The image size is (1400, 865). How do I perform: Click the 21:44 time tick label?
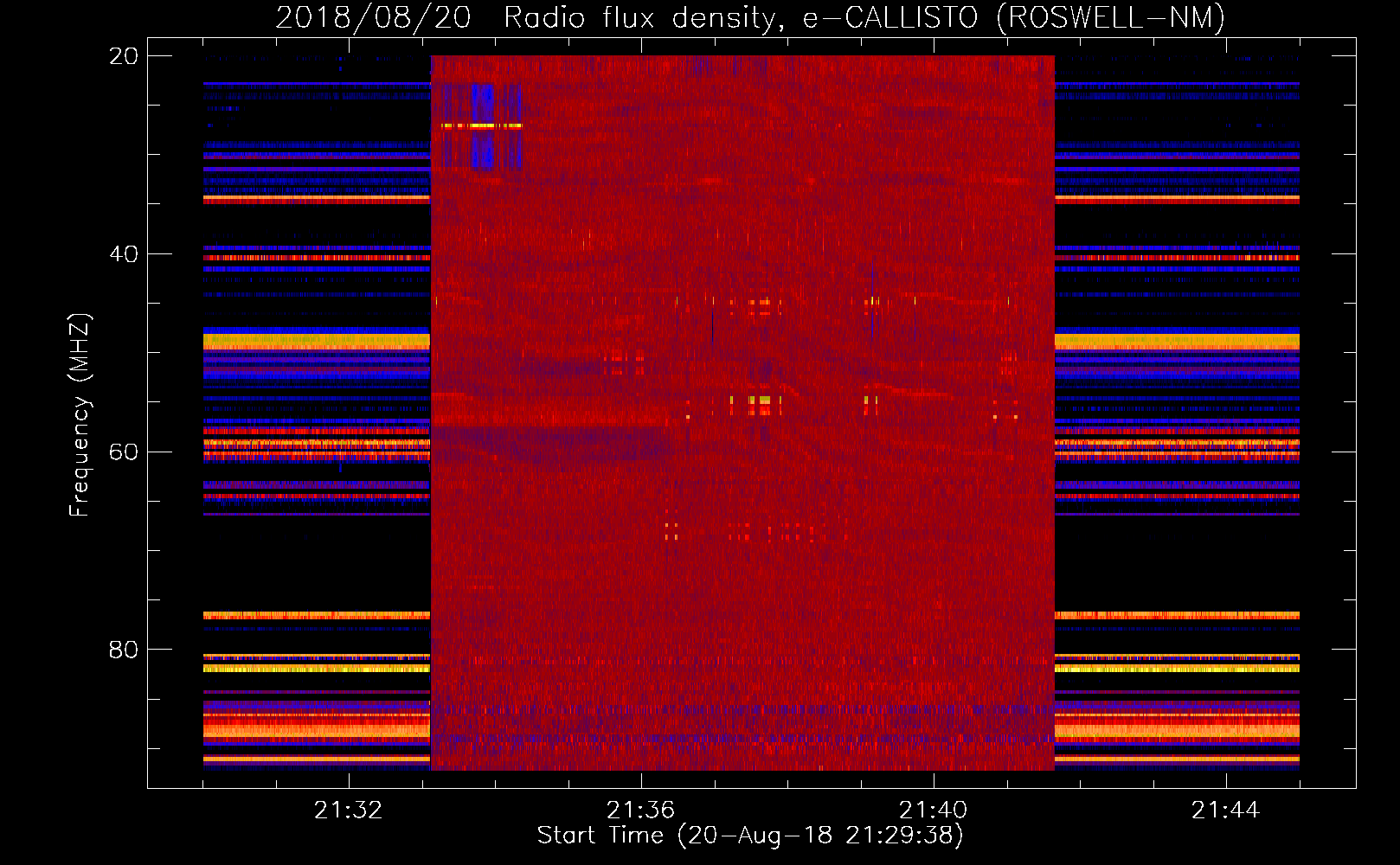coord(1225,811)
